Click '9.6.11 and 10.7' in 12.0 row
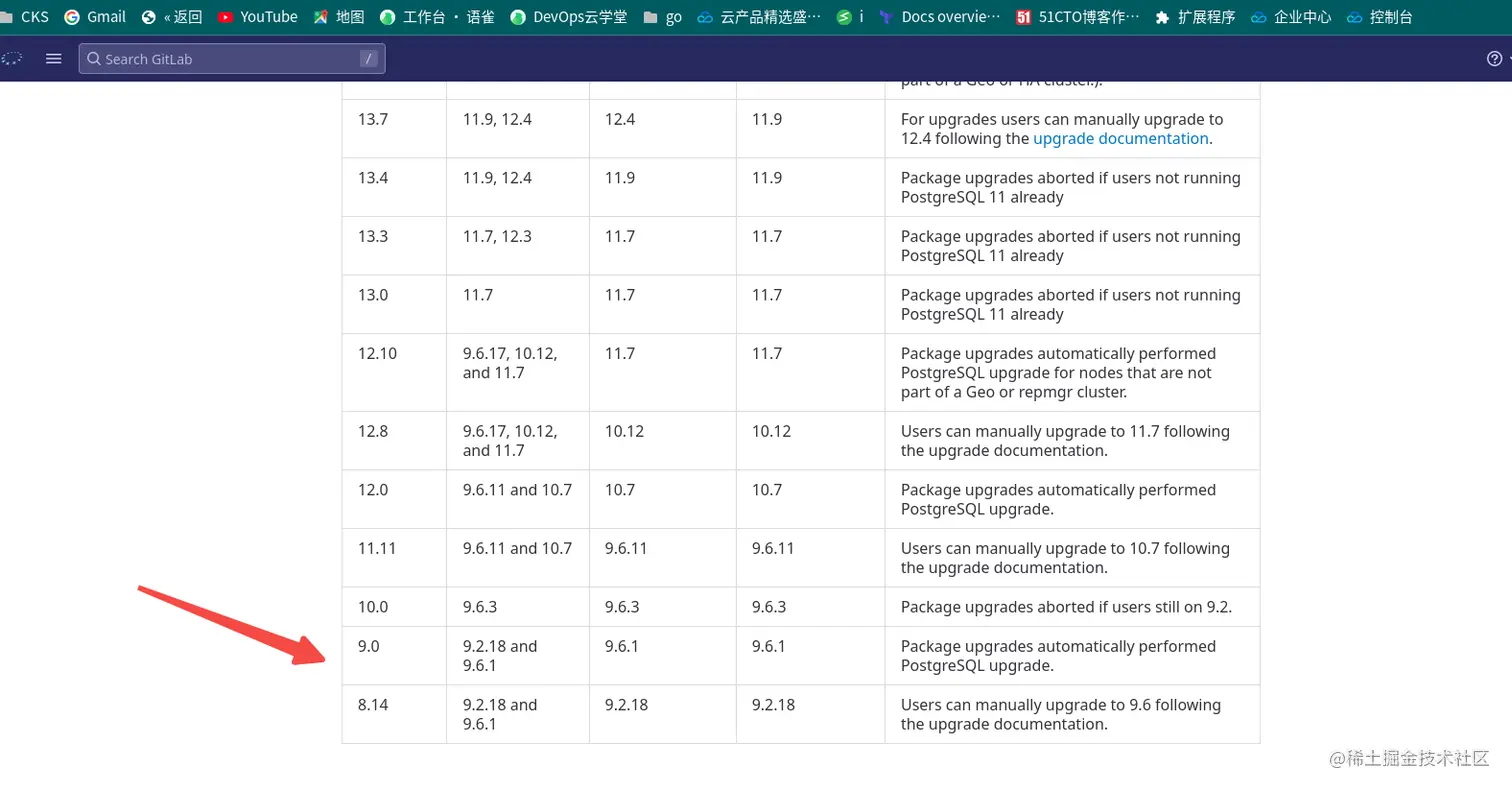Viewport: 1512px width, 791px height. [517, 490]
